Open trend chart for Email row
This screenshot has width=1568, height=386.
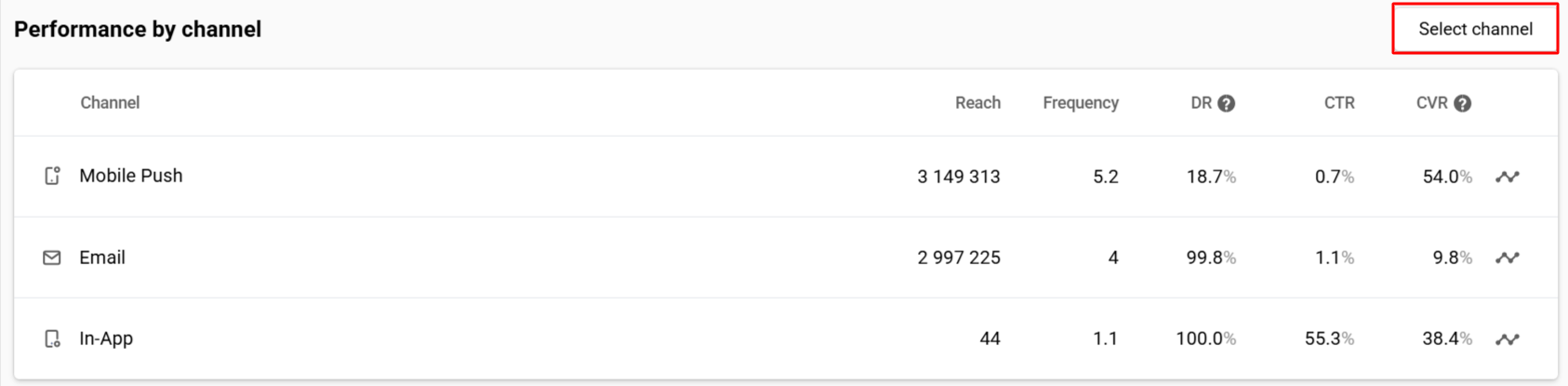click(x=1508, y=258)
